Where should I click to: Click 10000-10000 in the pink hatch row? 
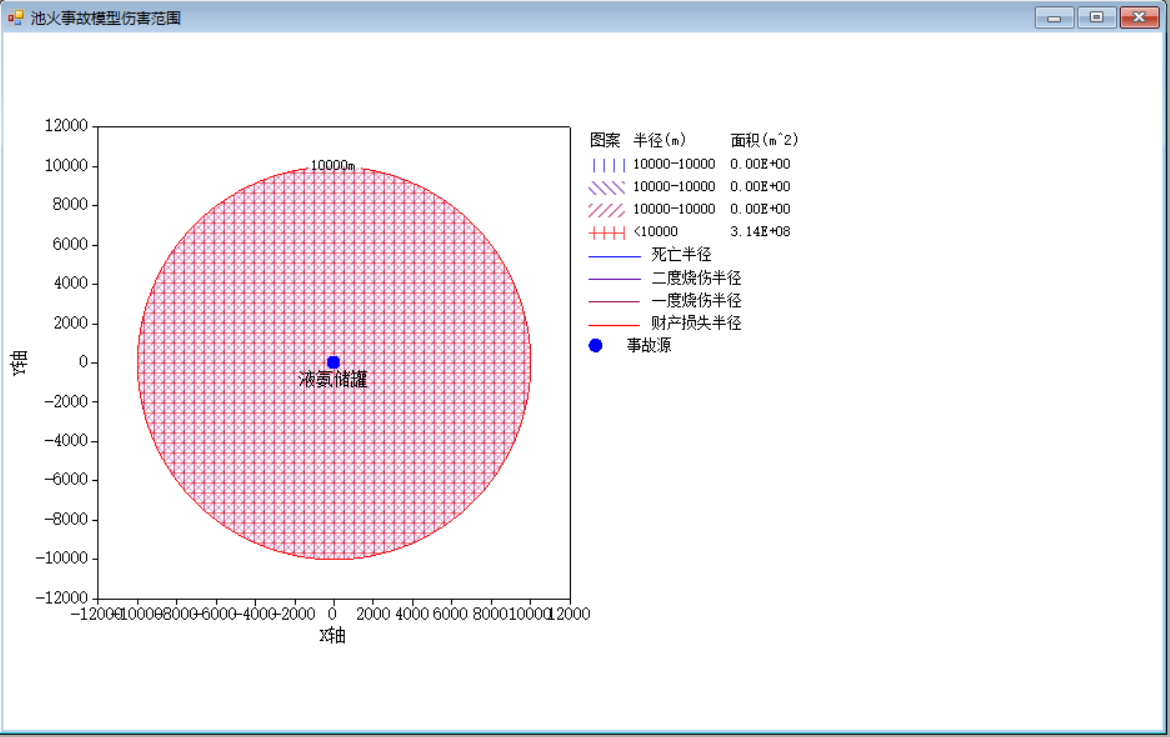675,209
